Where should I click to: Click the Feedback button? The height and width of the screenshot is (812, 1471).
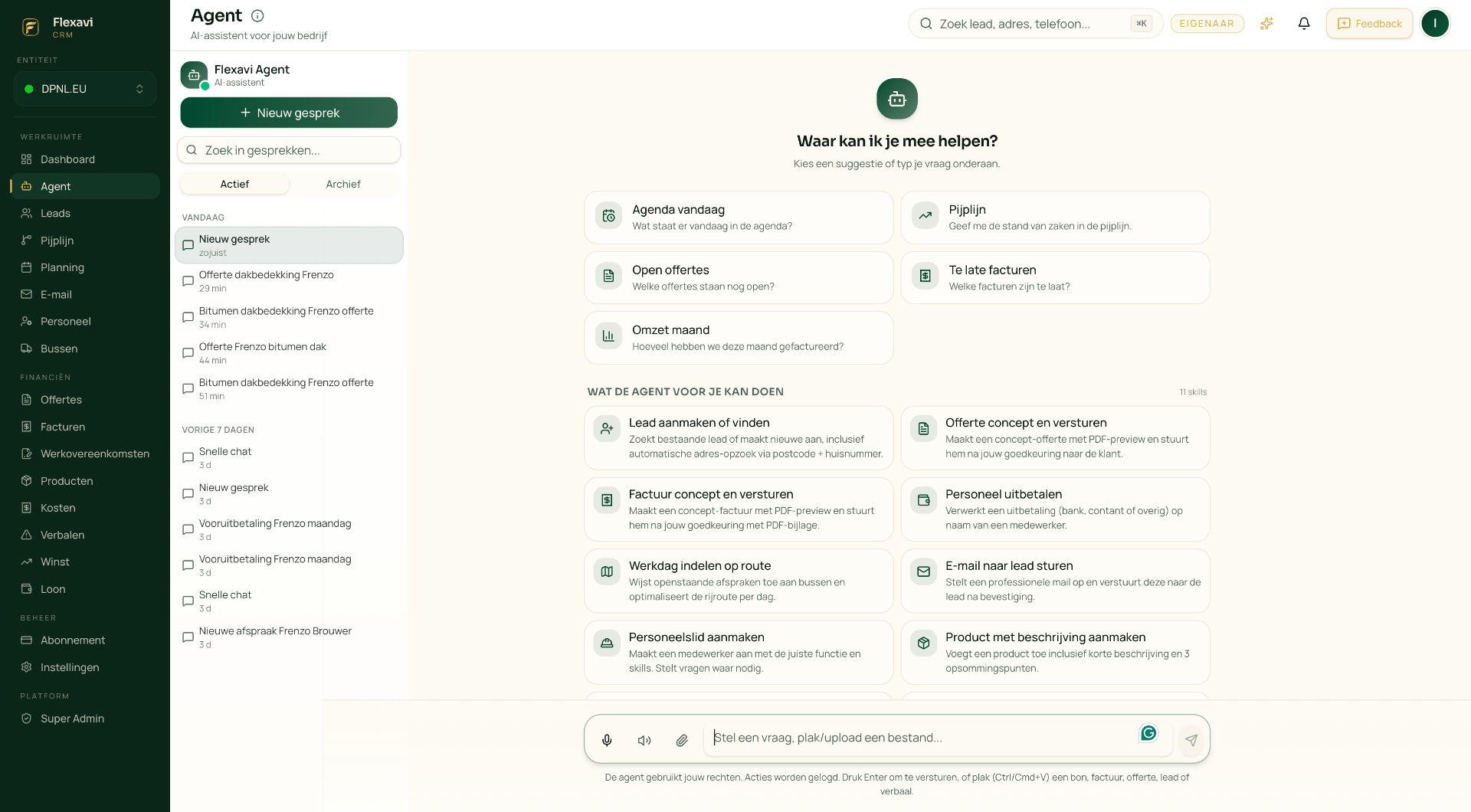click(1369, 24)
